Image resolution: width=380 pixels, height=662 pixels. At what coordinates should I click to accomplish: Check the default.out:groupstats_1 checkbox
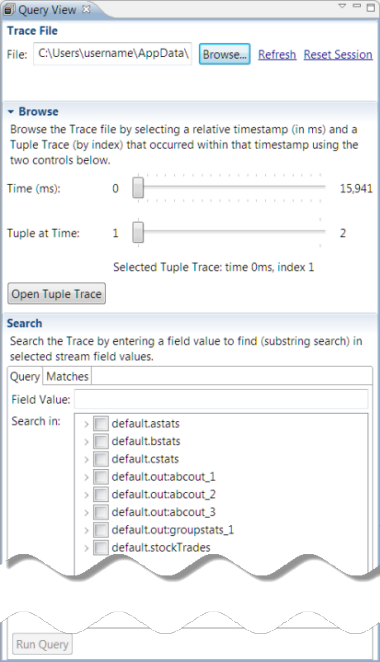pos(100,530)
